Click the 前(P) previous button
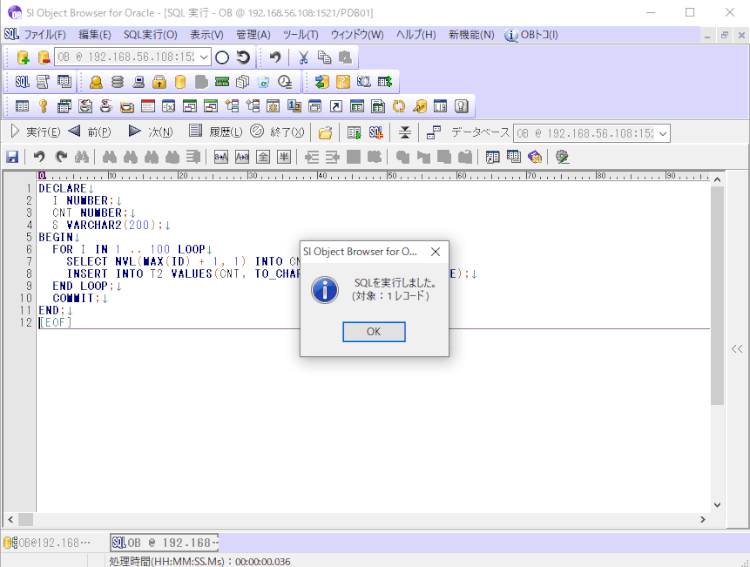750x567 pixels. 89,132
